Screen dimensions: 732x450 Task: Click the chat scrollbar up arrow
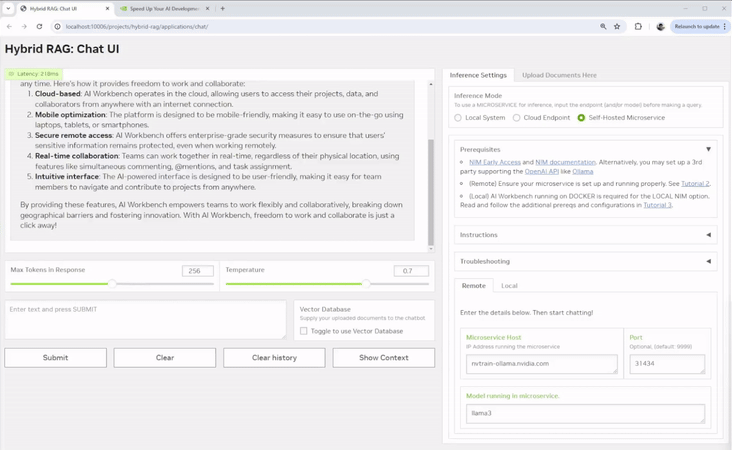(430, 84)
